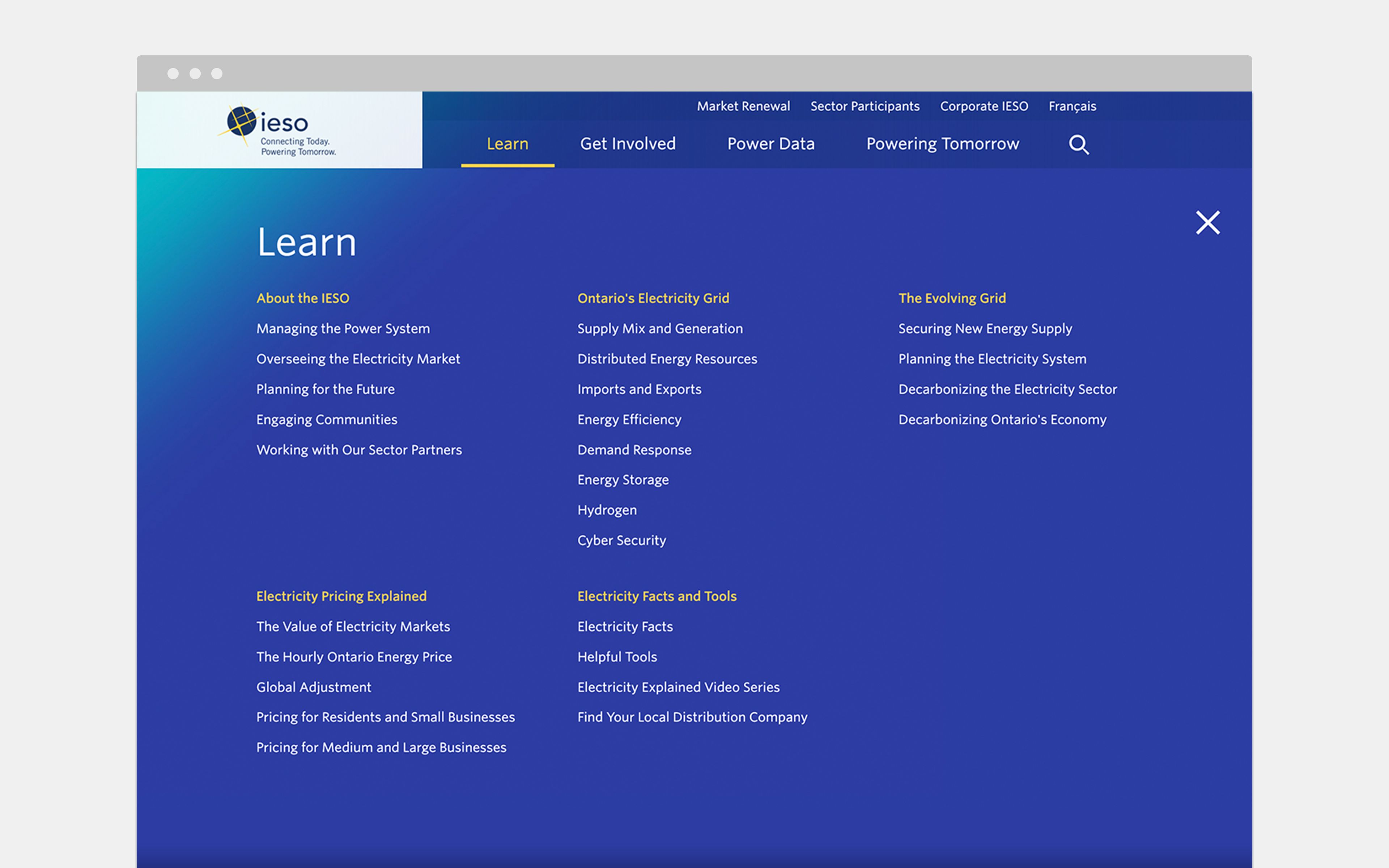Click Working with Our Sector Partners
Screen dimensions: 1389x868
(359, 450)
